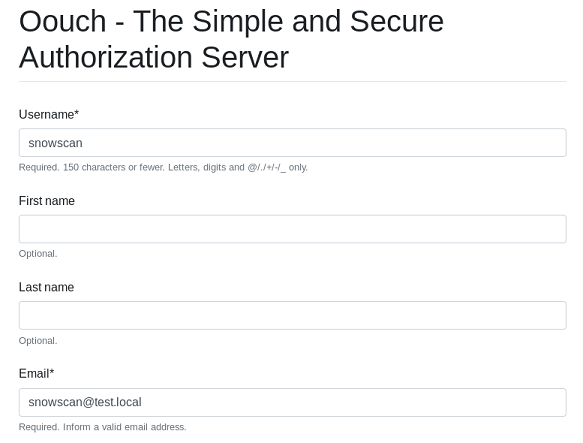The image size is (583, 443).
Task: Click the First name label
Action: (x=47, y=201)
